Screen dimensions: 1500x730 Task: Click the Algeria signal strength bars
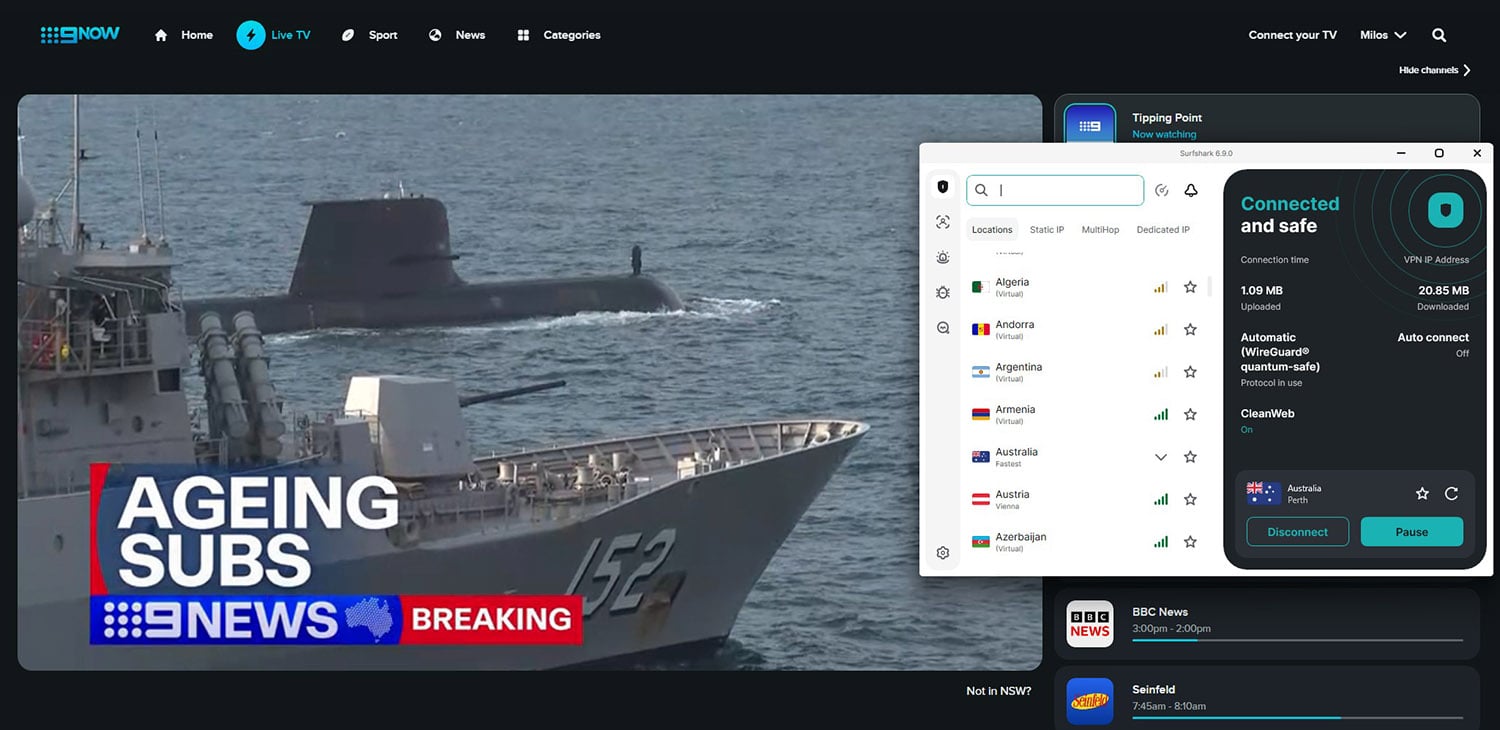tap(1161, 287)
